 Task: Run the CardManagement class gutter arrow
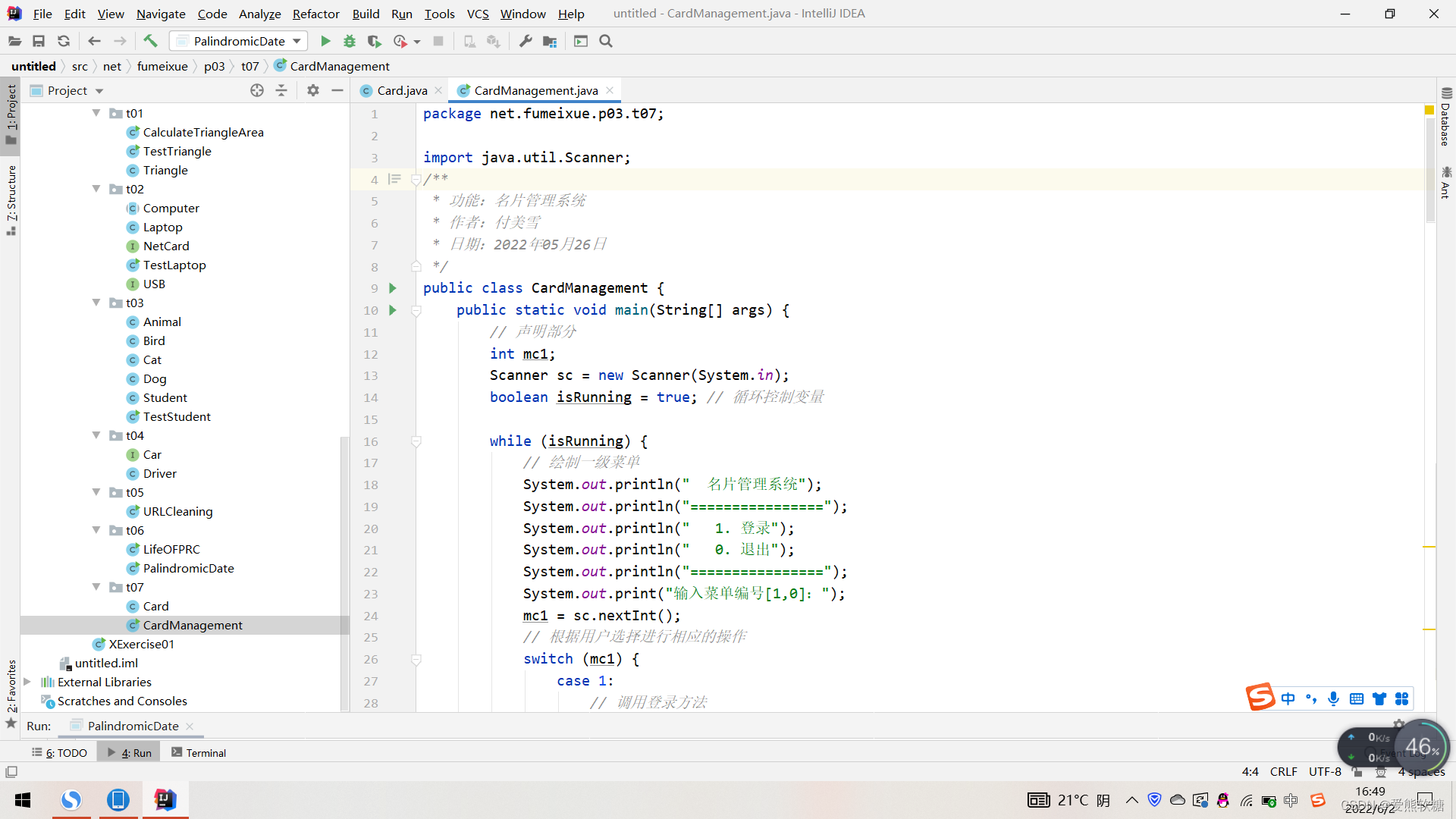coord(393,288)
